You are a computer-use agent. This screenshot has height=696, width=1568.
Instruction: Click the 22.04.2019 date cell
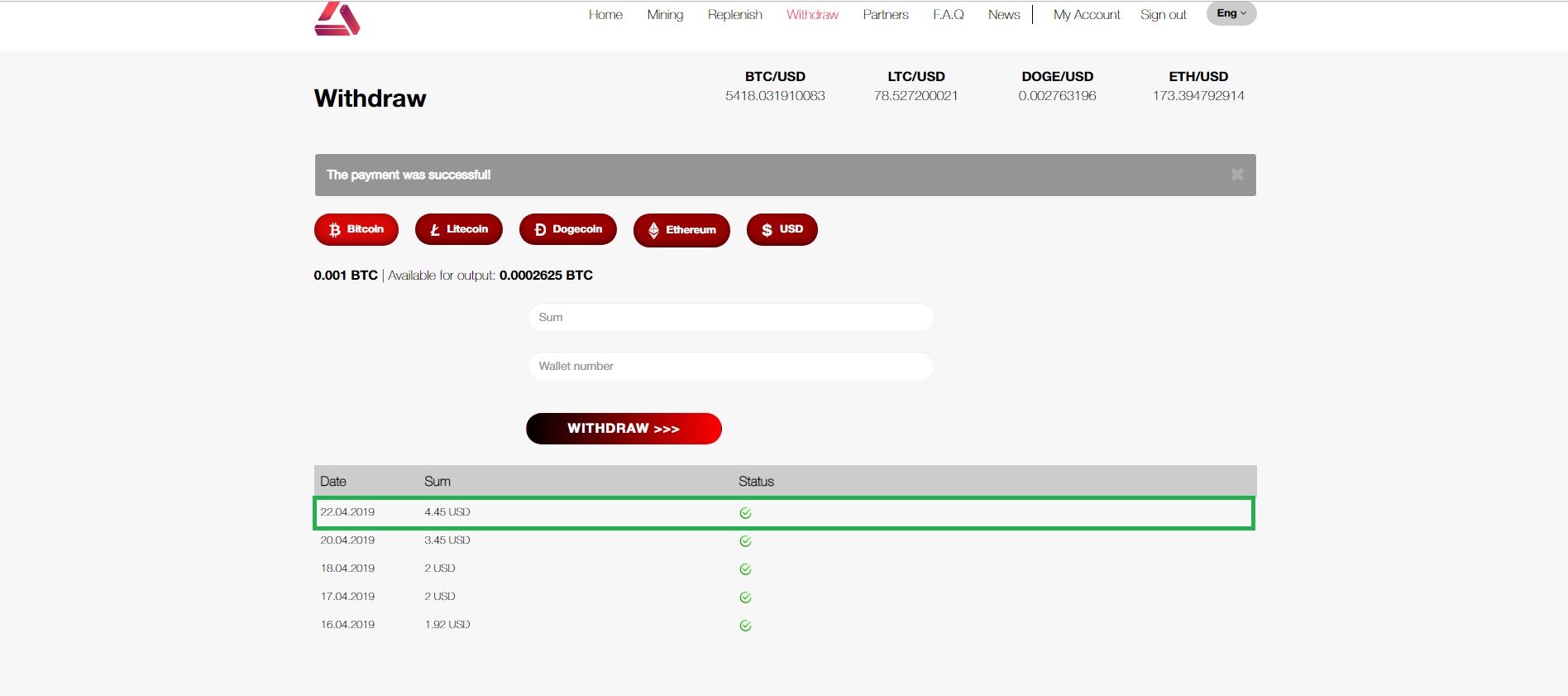(x=347, y=512)
